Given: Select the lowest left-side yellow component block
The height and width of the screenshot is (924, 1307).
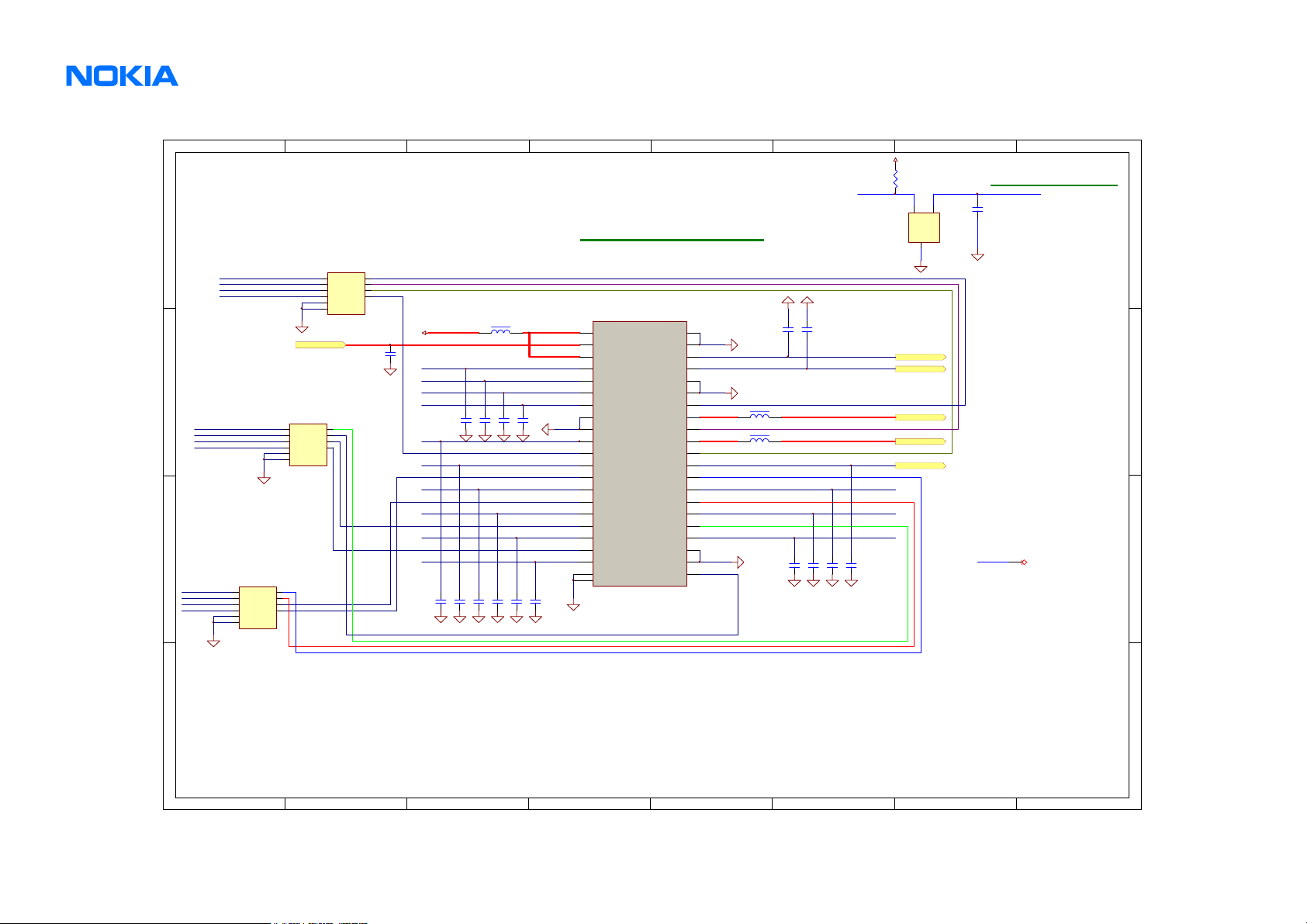Looking at the screenshot, I should (258, 607).
